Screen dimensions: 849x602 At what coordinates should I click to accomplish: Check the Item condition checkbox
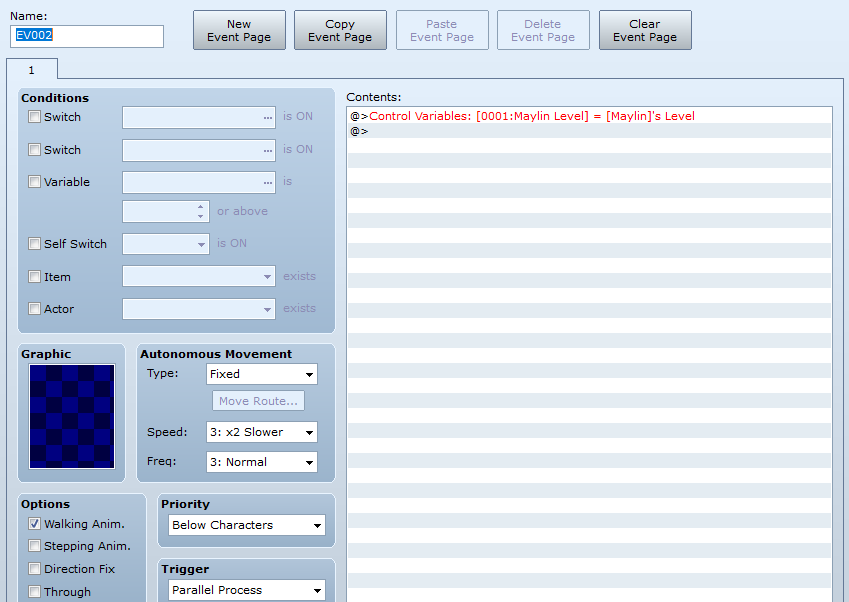tap(35, 277)
